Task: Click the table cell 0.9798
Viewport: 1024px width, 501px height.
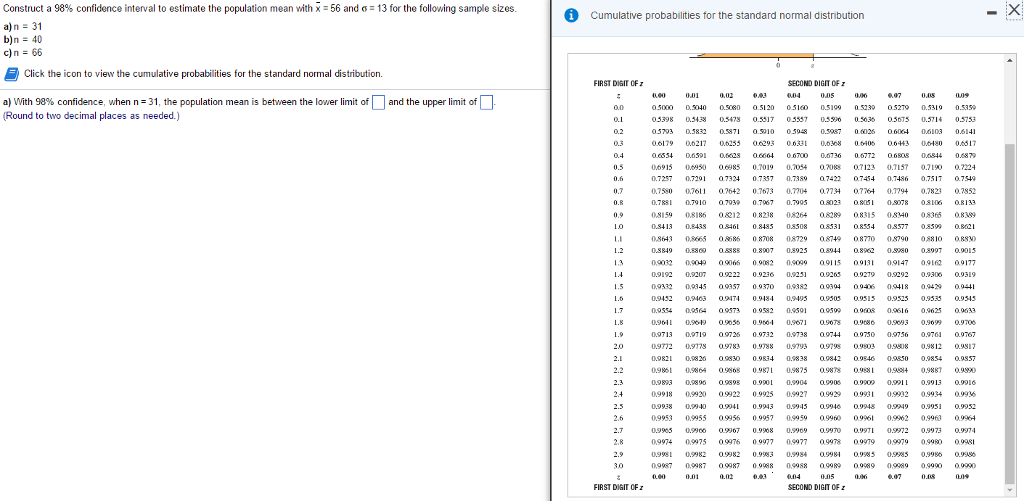Action: coord(830,346)
